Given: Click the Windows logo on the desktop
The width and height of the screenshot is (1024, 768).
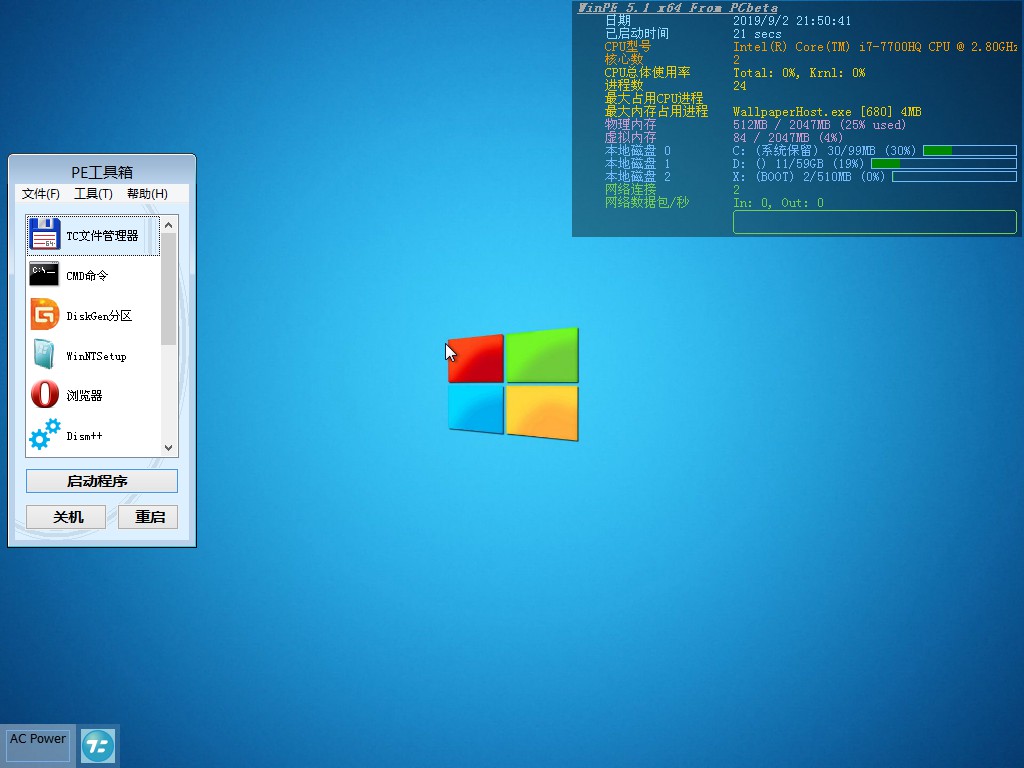Looking at the screenshot, I should 513,384.
